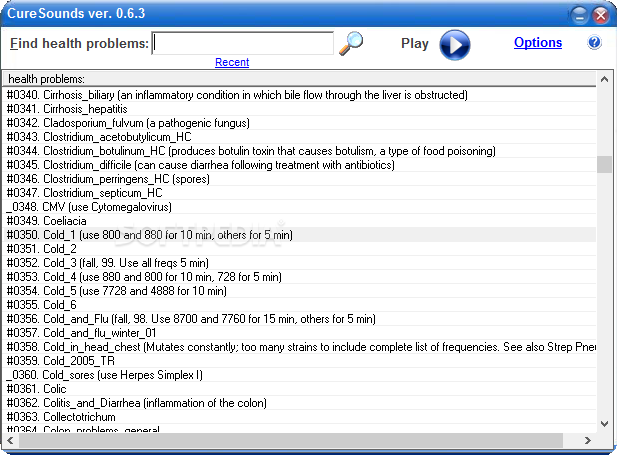Select the #0357 Cold_and_flu_winter_01 entry

point(300,333)
